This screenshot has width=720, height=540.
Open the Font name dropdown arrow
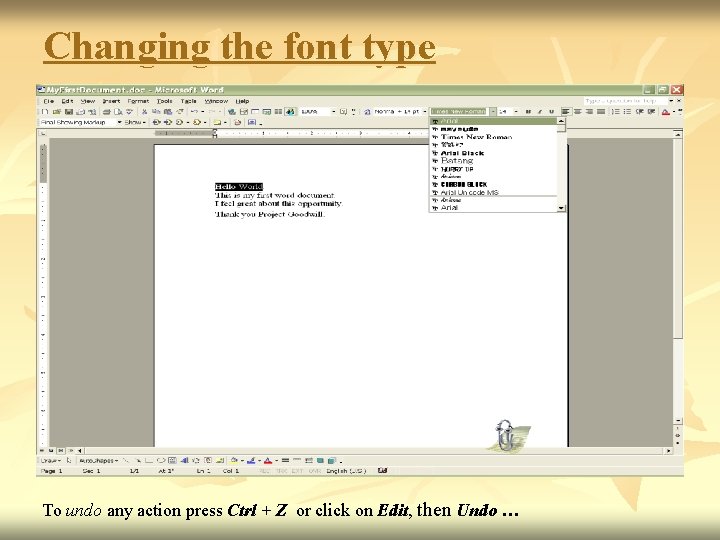pos(493,112)
